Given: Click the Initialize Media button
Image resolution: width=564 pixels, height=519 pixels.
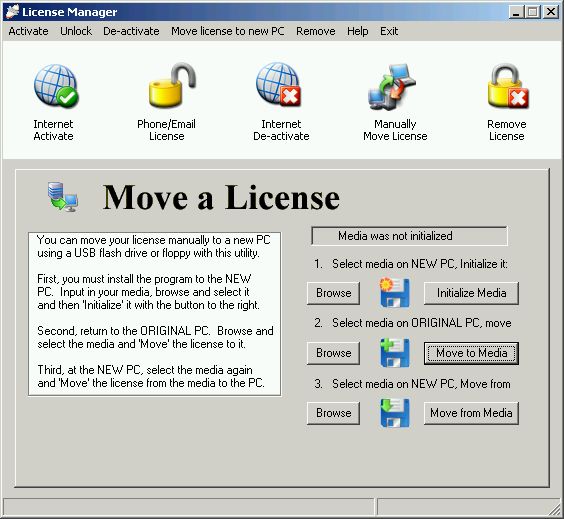Looking at the screenshot, I should click(x=471, y=293).
